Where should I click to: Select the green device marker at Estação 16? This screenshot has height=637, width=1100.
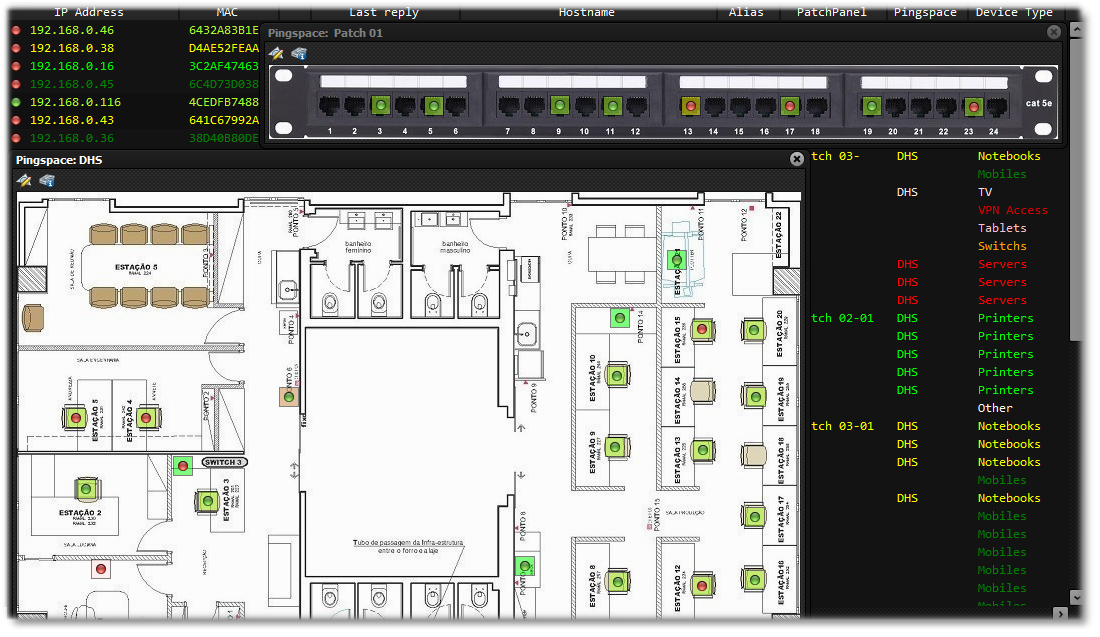pos(754,580)
